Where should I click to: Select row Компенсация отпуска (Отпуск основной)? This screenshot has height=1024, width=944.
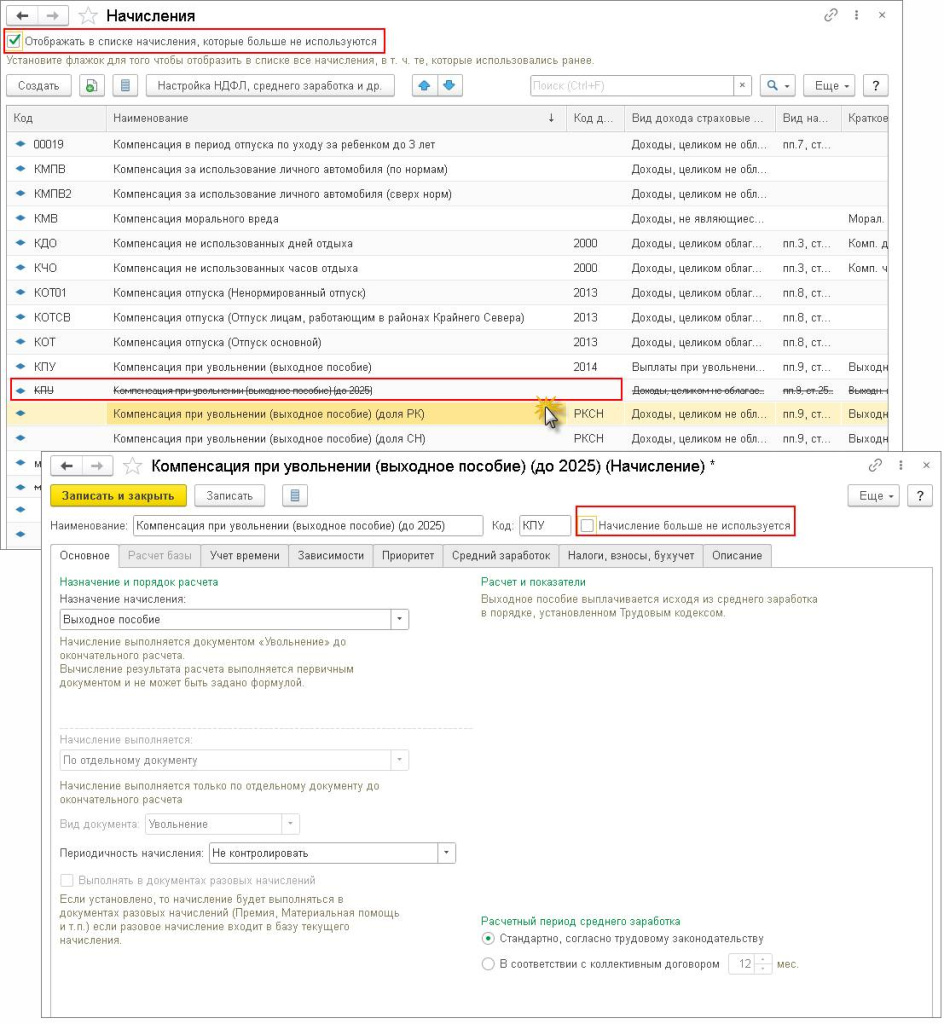448,342
